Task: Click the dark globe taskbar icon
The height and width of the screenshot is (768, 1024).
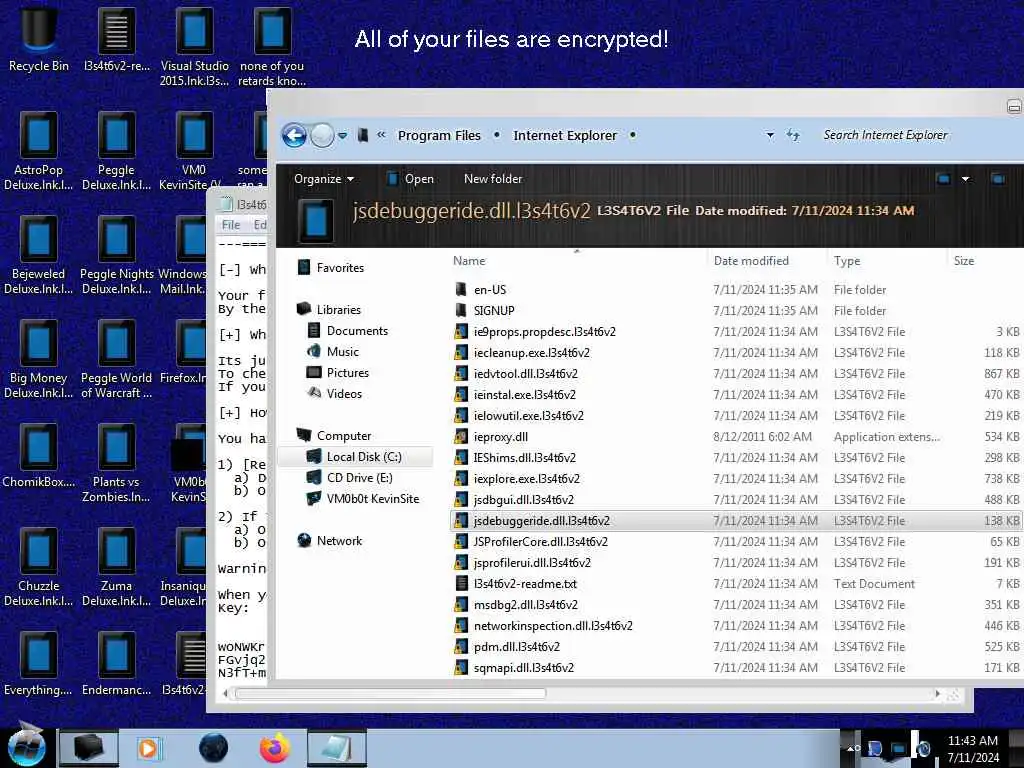Action: point(214,748)
